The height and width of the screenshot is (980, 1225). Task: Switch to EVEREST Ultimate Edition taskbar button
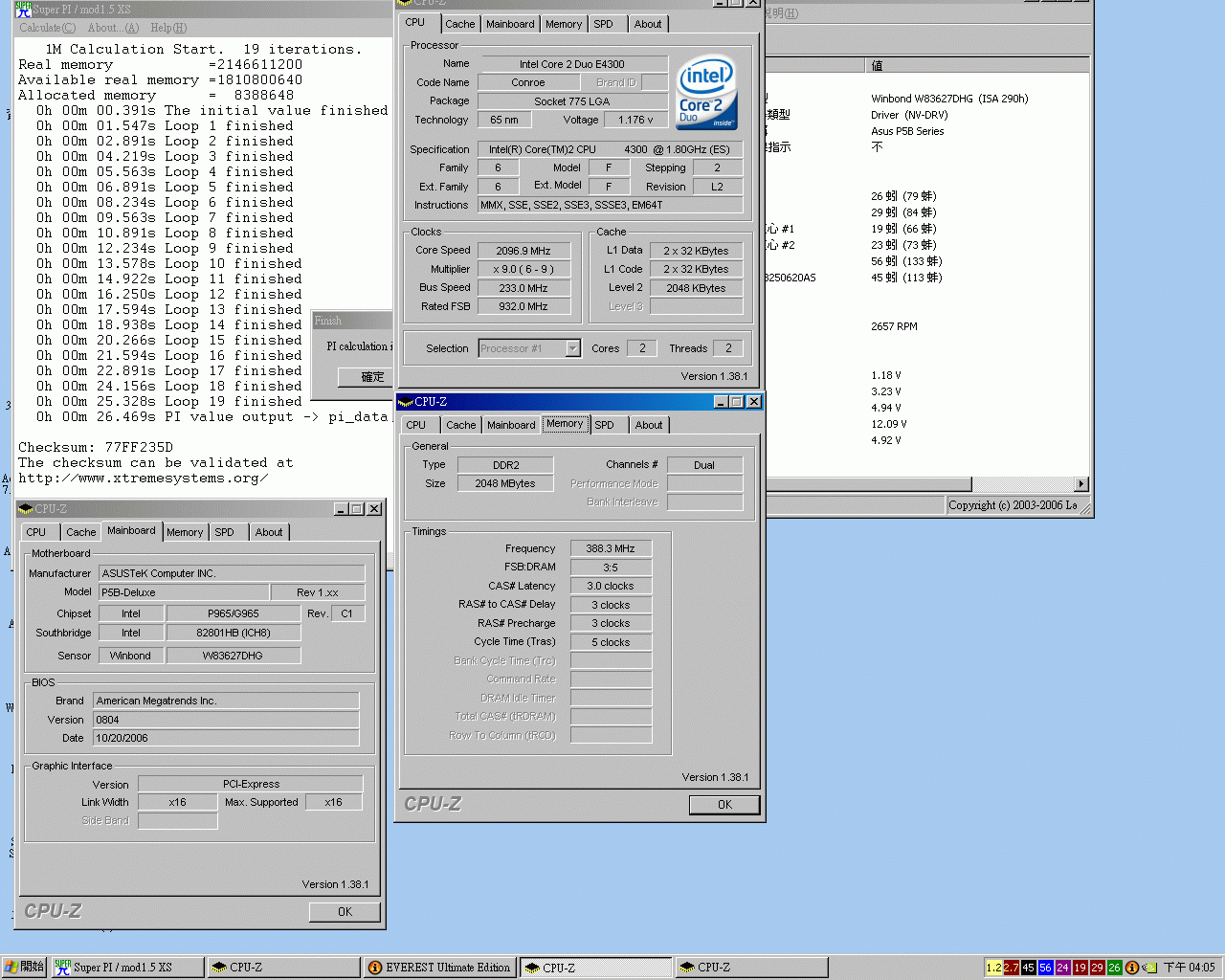440,968
